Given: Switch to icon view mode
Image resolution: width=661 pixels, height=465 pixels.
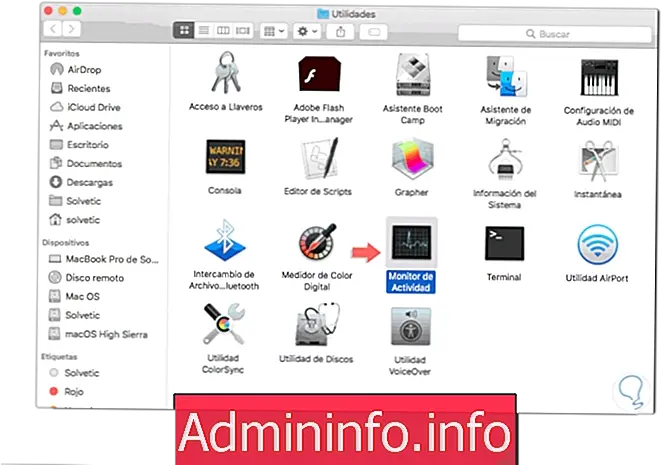Looking at the screenshot, I should tap(186, 32).
